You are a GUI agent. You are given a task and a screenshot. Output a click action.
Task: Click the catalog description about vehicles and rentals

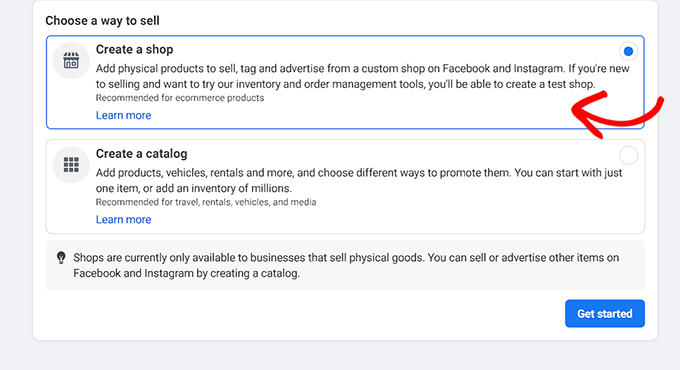[359, 180]
